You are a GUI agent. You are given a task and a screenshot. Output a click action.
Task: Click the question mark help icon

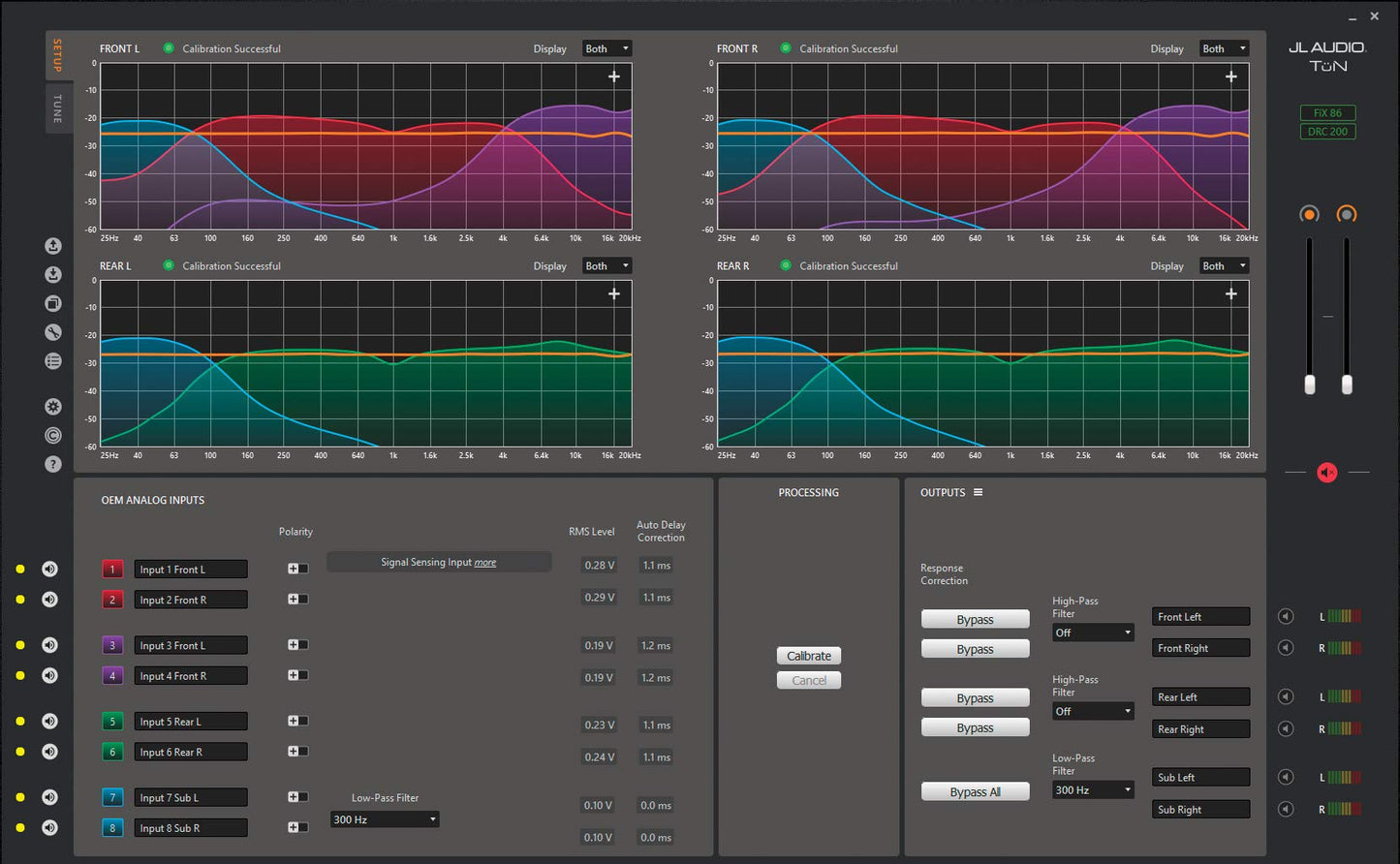pos(53,464)
